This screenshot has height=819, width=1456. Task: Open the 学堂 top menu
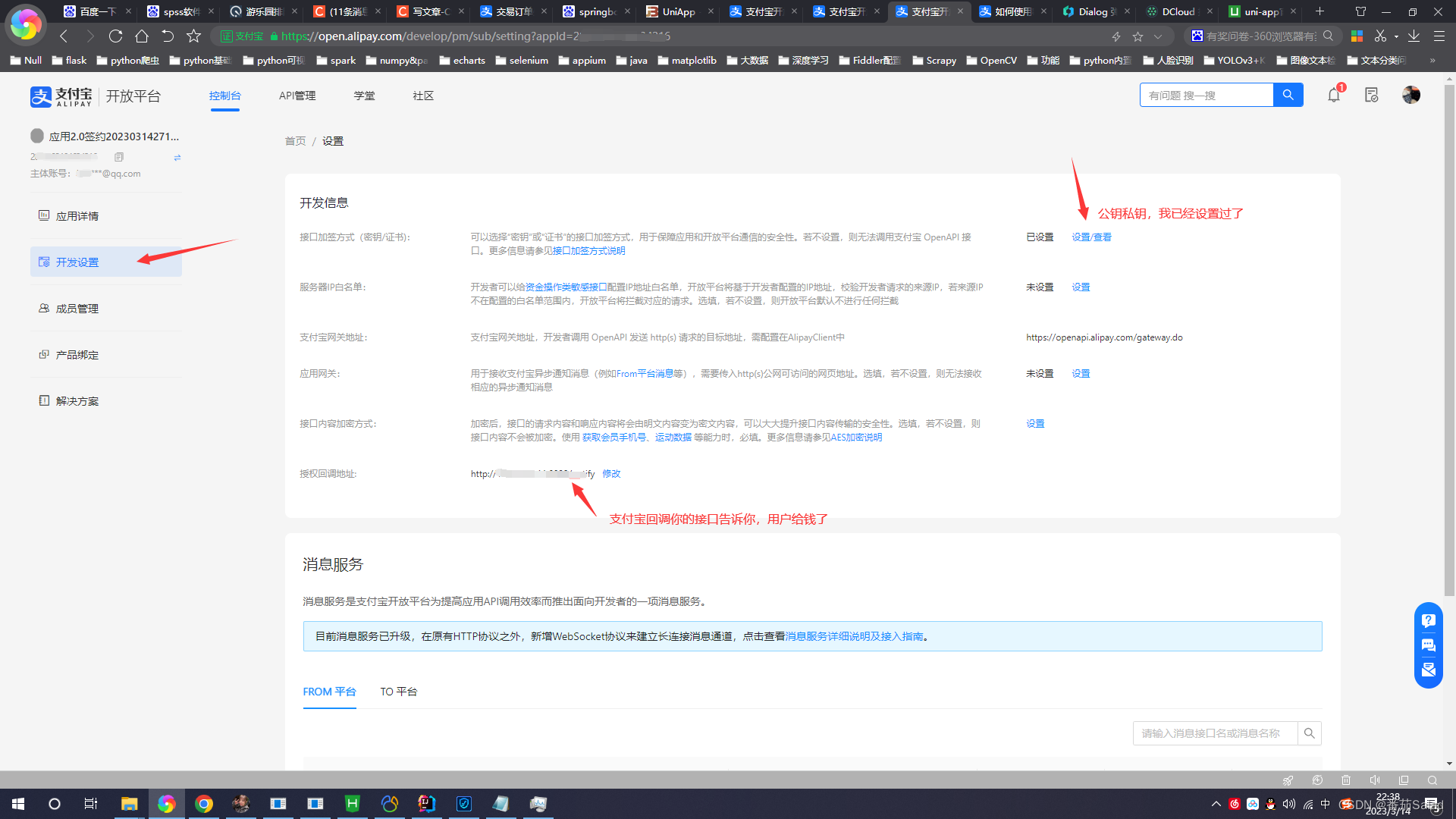(364, 96)
